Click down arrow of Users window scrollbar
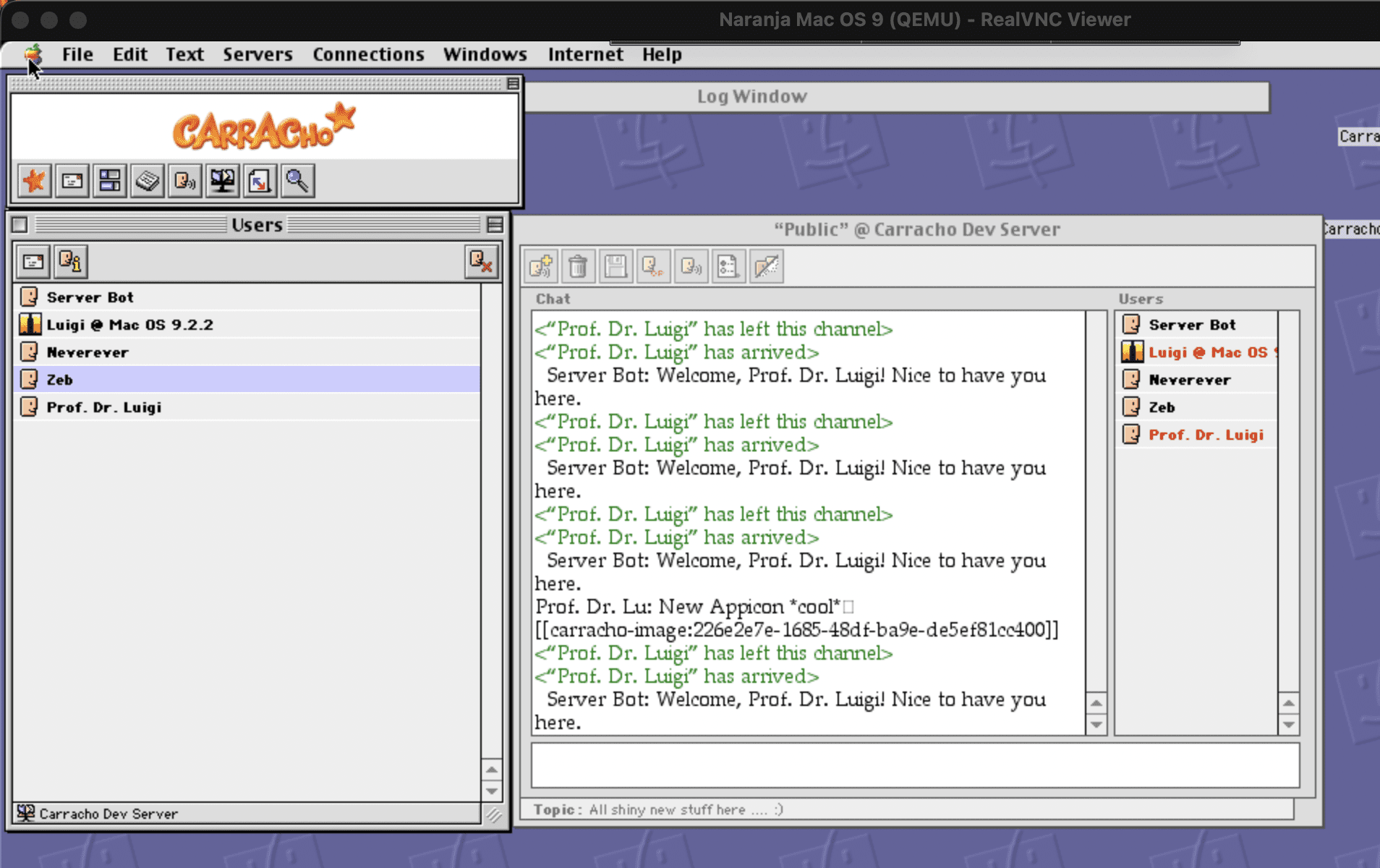Image resolution: width=1380 pixels, height=868 pixels. click(x=492, y=791)
